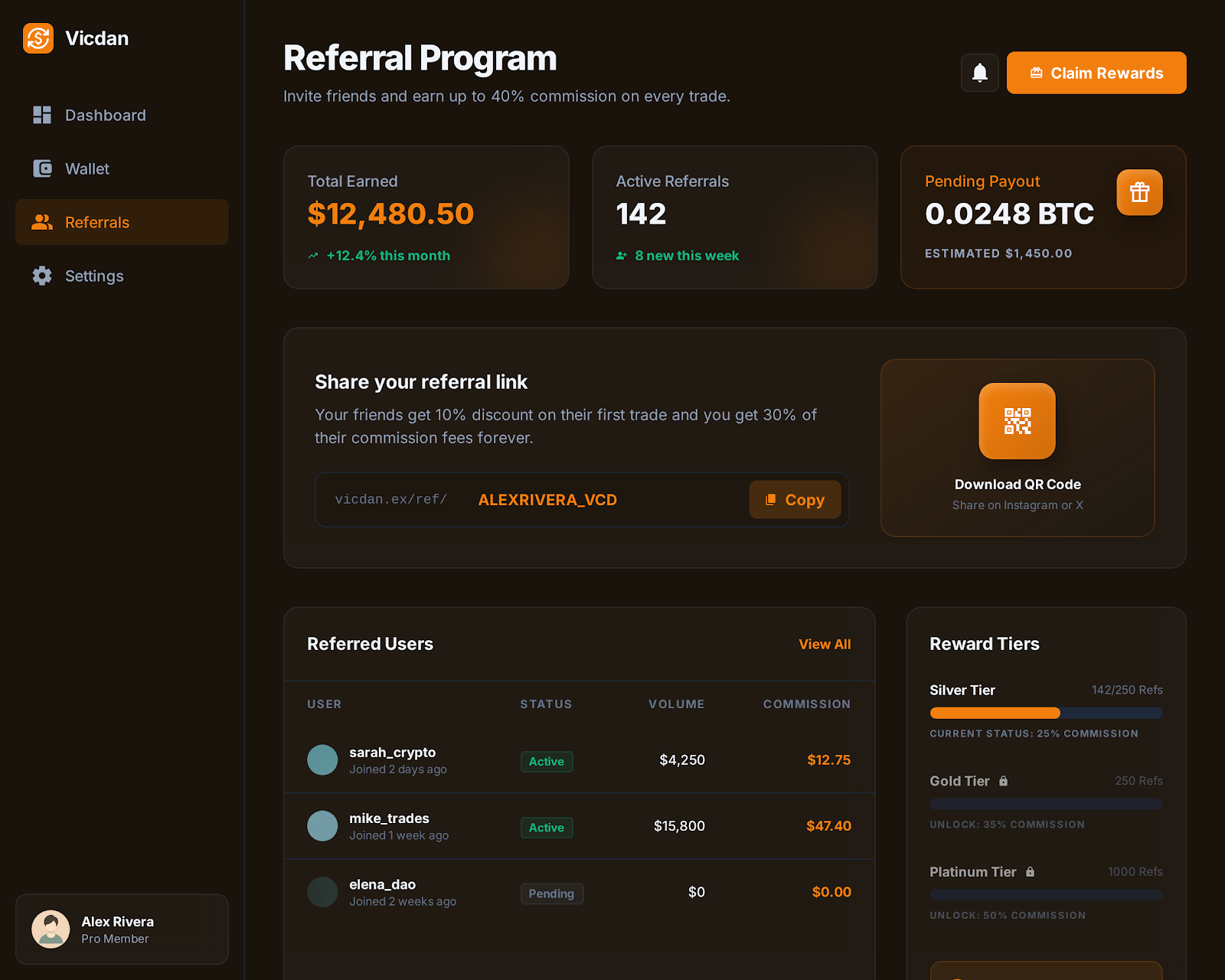Click the Download QR Code label

(1017, 485)
